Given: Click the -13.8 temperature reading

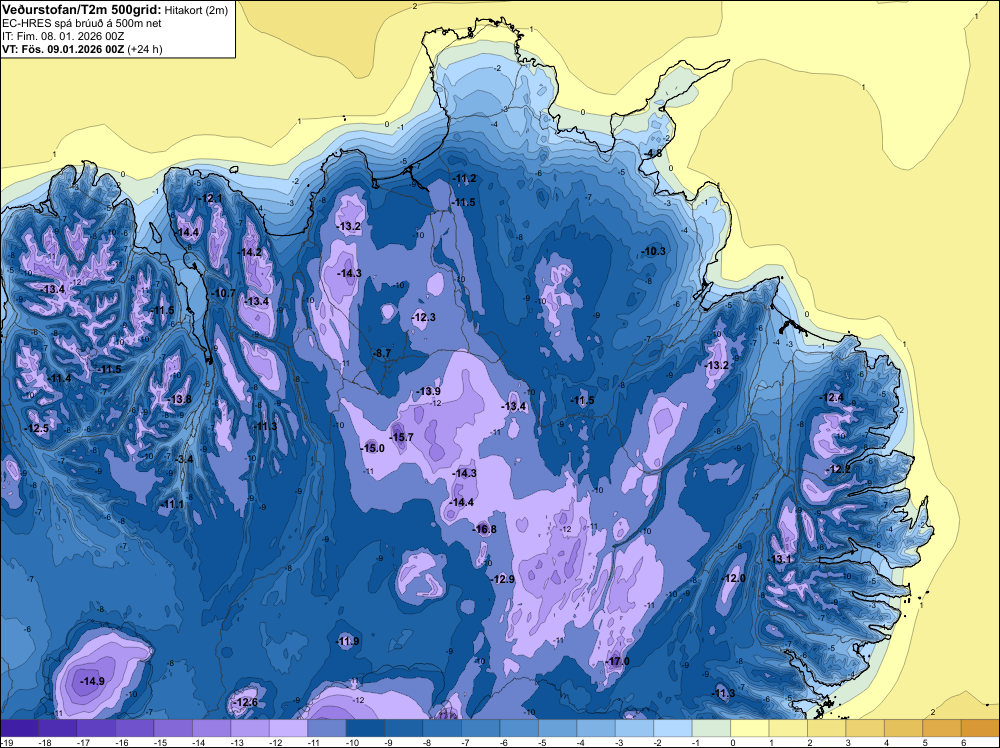Looking at the screenshot, I should [180, 399].
